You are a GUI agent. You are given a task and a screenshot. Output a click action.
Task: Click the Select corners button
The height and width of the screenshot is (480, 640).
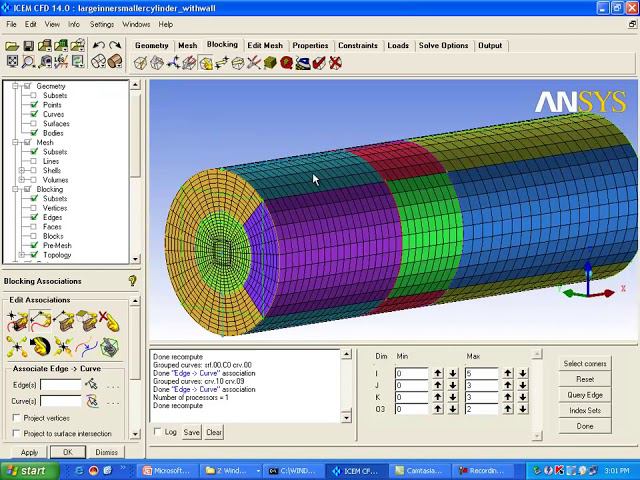[585, 363]
